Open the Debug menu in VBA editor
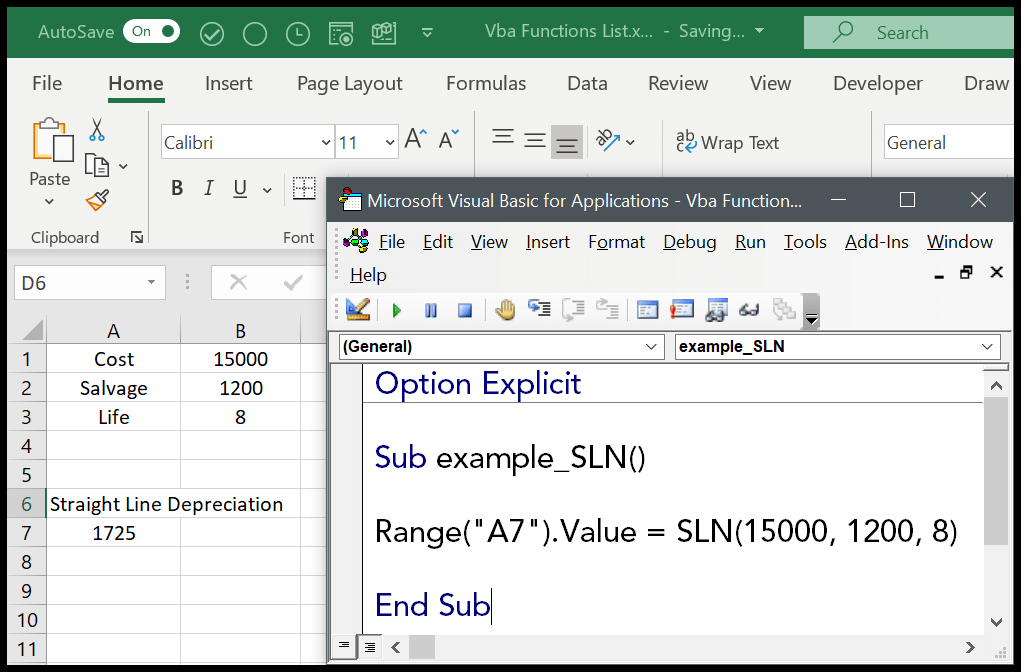The width and height of the screenshot is (1021, 672). (x=689, y=242)
